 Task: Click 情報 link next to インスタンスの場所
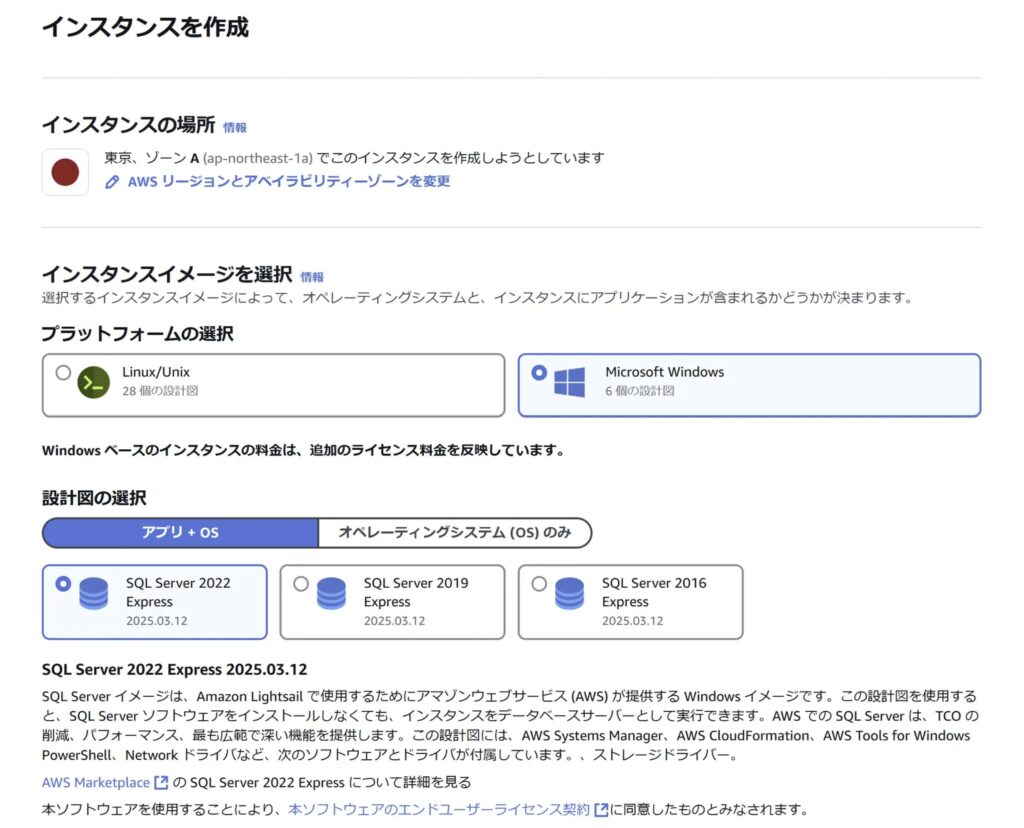(235, 127)
